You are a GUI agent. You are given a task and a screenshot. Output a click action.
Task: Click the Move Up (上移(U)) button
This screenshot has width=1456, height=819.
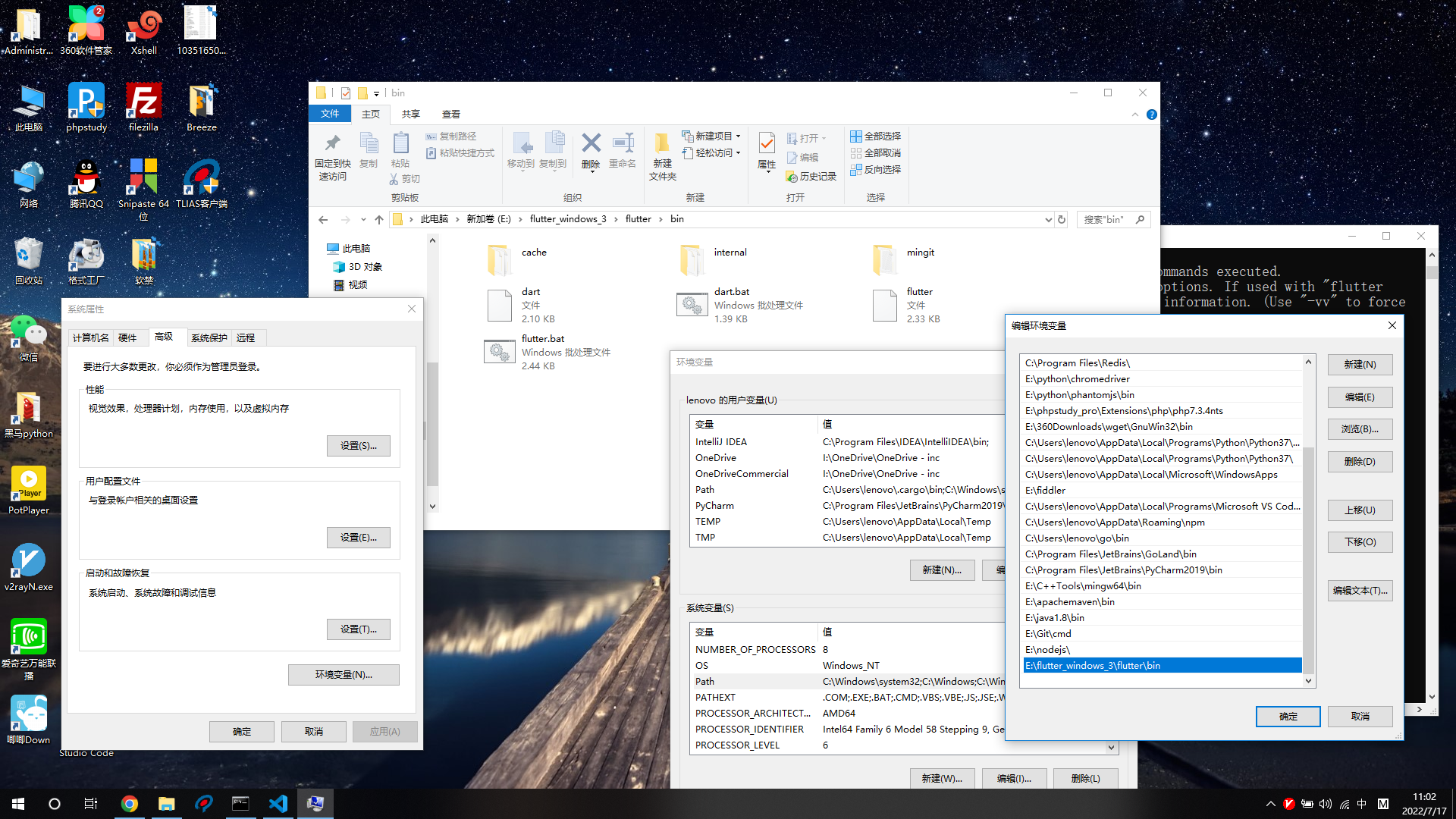pos(1360,510)
